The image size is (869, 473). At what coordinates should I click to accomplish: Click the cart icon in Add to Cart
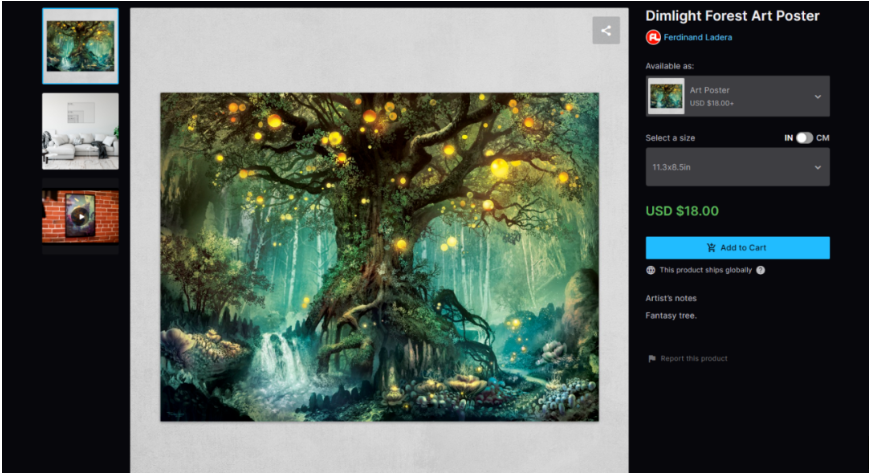711,248
